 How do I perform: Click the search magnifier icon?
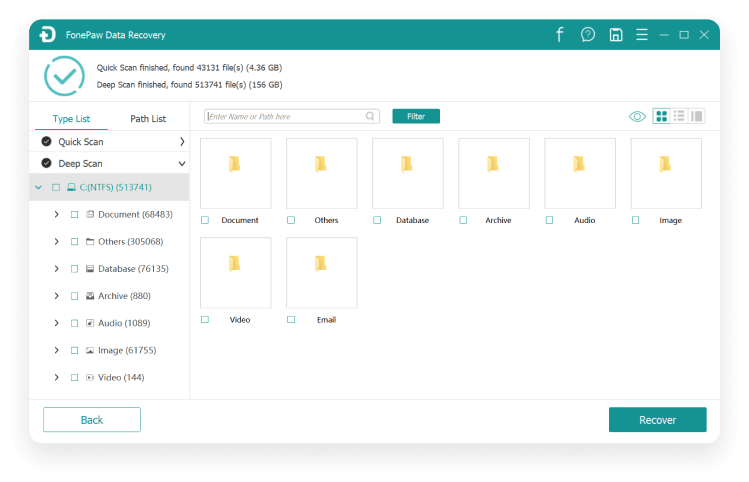(x=370, y=116)
